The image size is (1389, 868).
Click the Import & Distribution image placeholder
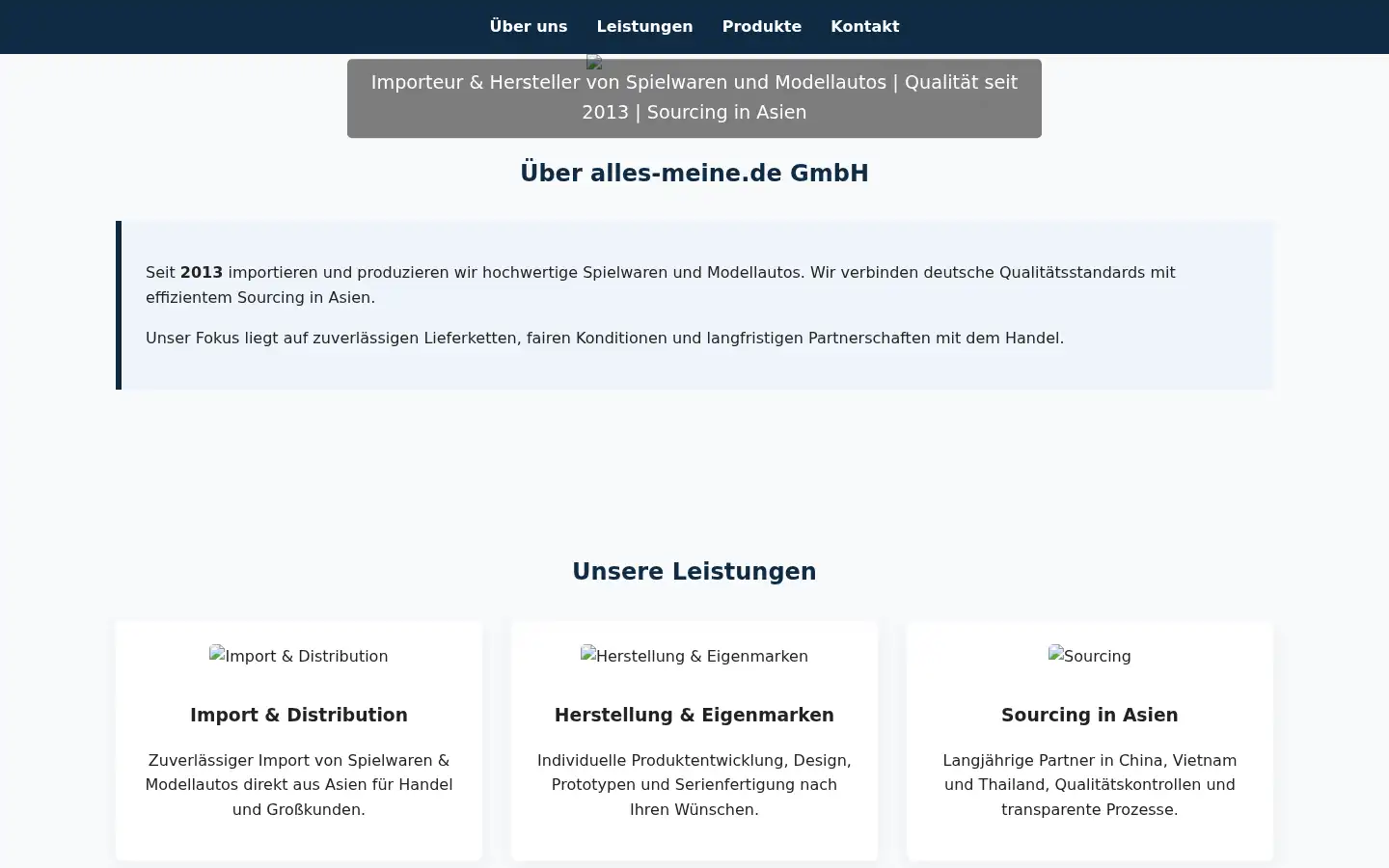point(299,656)
